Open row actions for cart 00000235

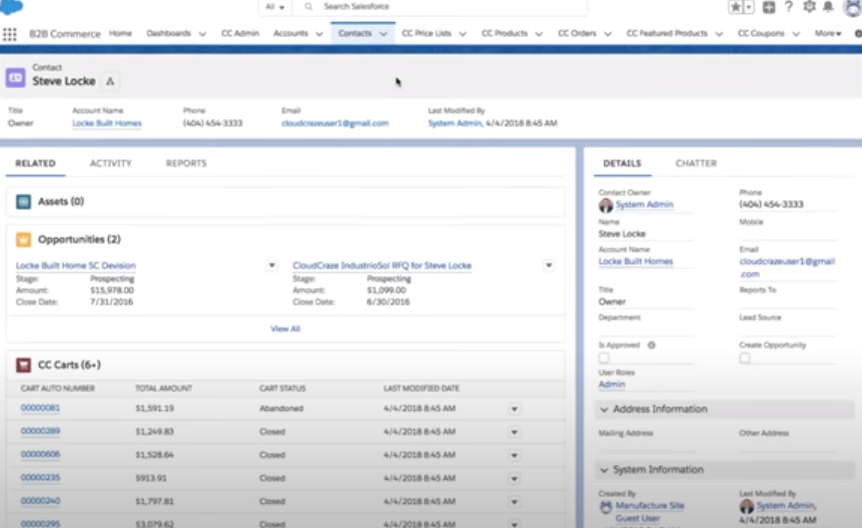pyautogui.click(x=514, y=478)
